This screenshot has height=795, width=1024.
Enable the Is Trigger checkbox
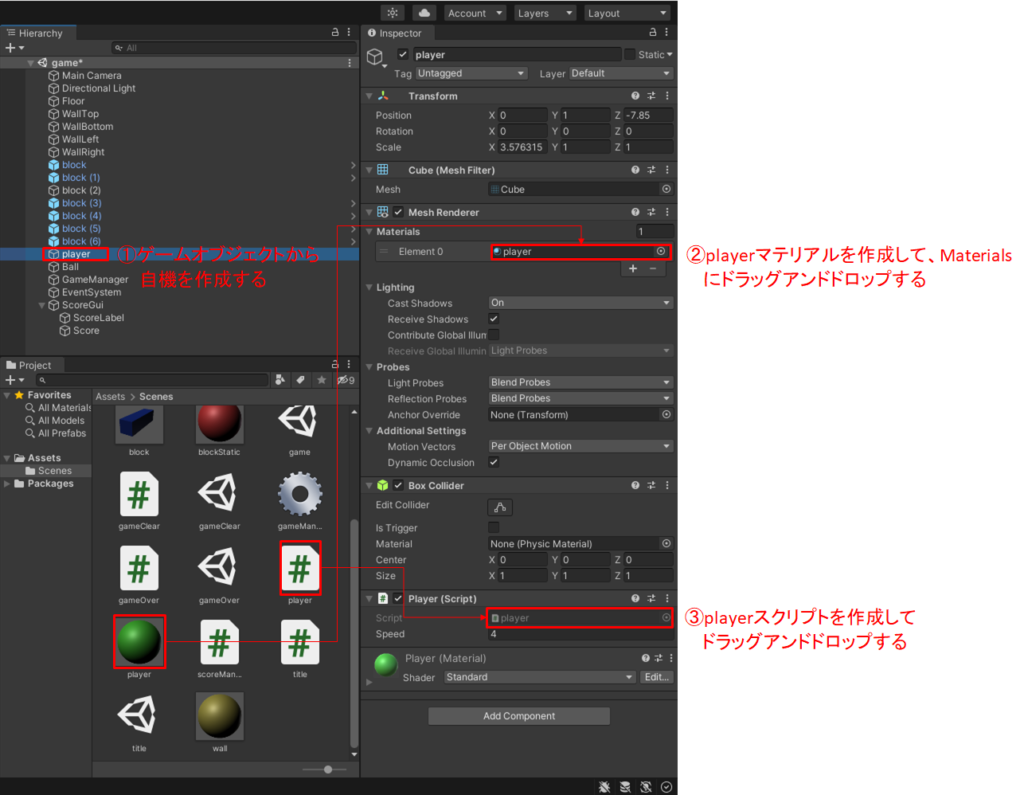[494, 528]
